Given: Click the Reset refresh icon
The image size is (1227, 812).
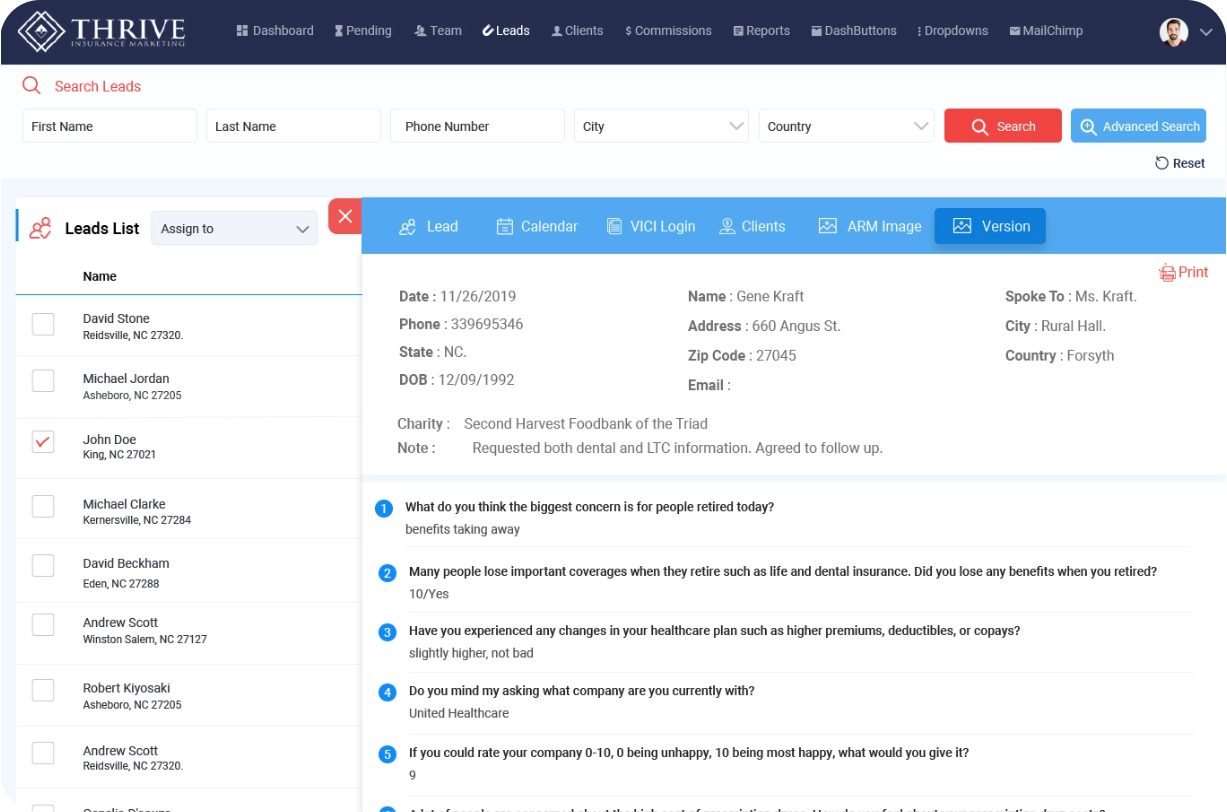Looking at the screenshot, I should 1162,163.
